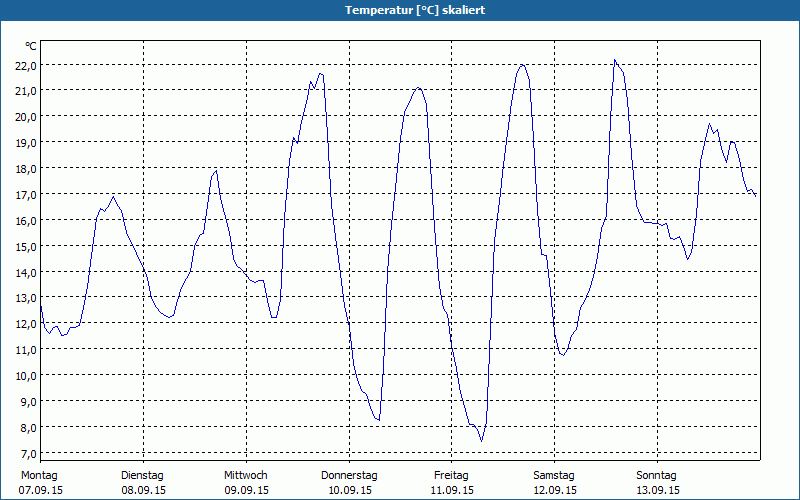Click the Wednesday peak of the curve
The width and height of the screenshot is (800, 500).
[x=320, y=73]
